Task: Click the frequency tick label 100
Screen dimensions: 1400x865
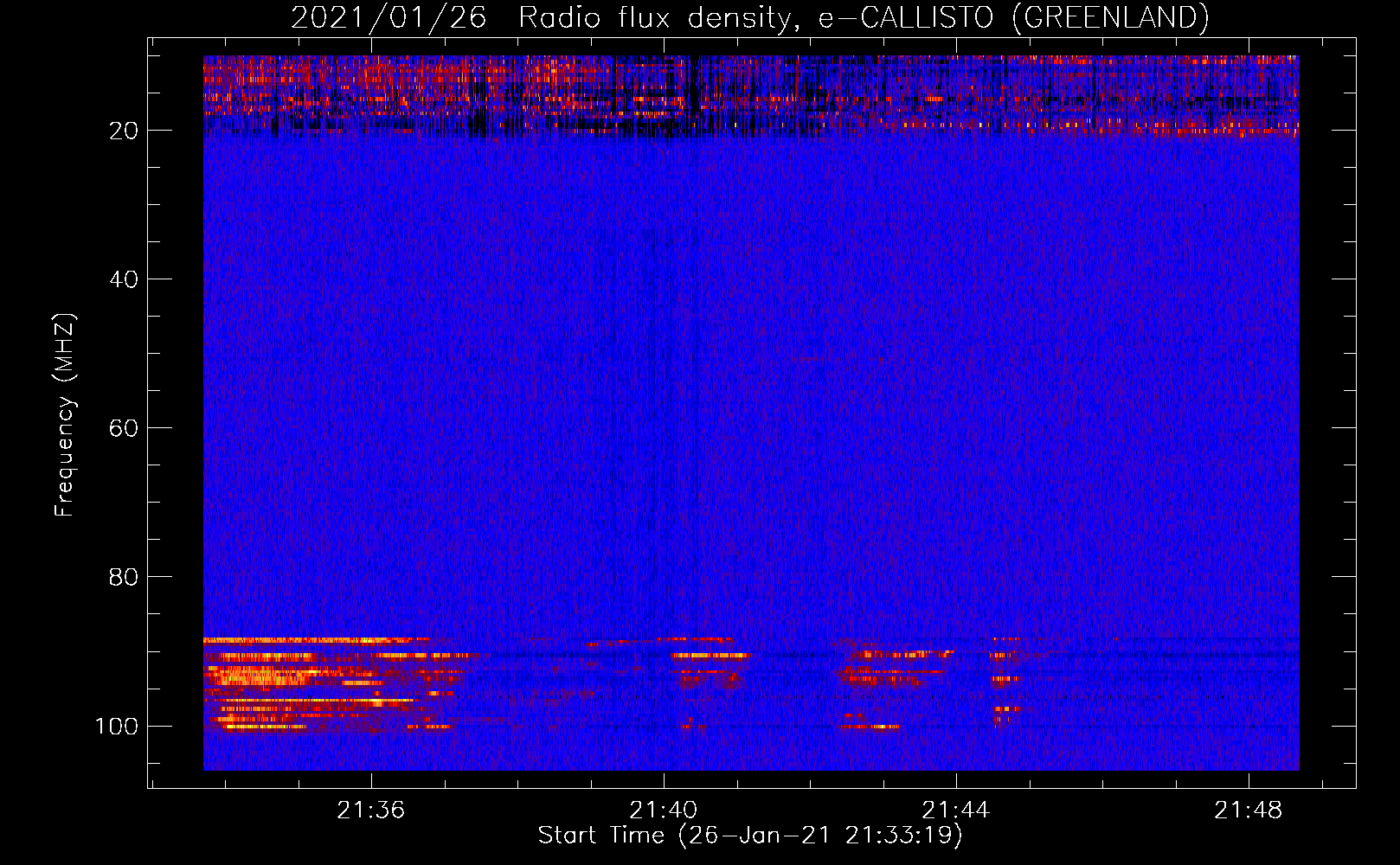Action: [117, 726]
